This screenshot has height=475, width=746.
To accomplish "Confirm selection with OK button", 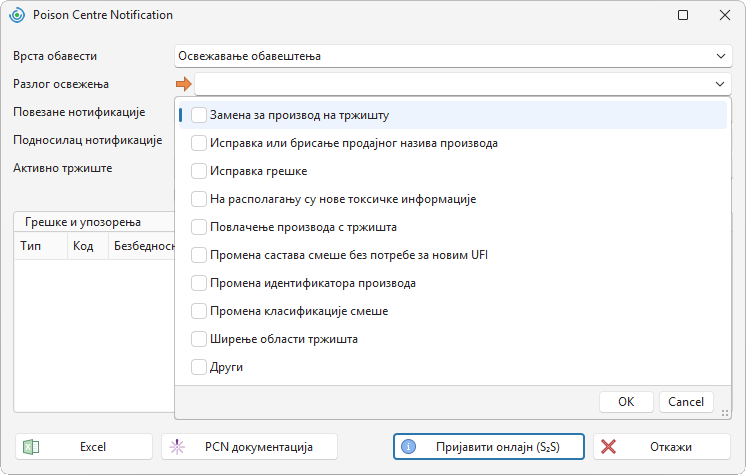I will click(x=626, y=402).
